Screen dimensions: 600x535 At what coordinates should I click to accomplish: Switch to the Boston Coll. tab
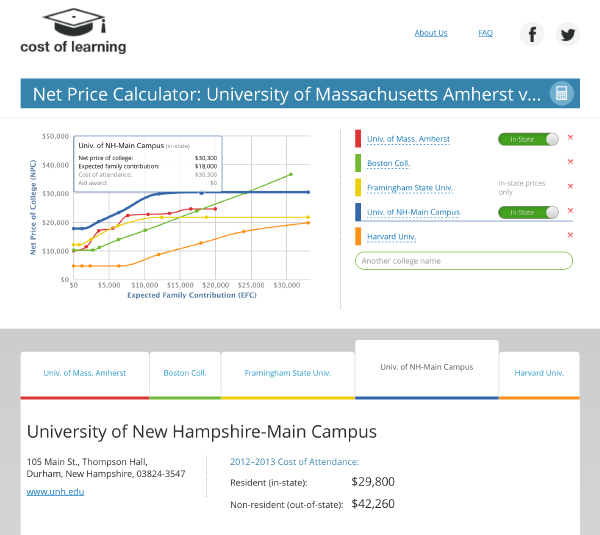(x=185, y=373)
